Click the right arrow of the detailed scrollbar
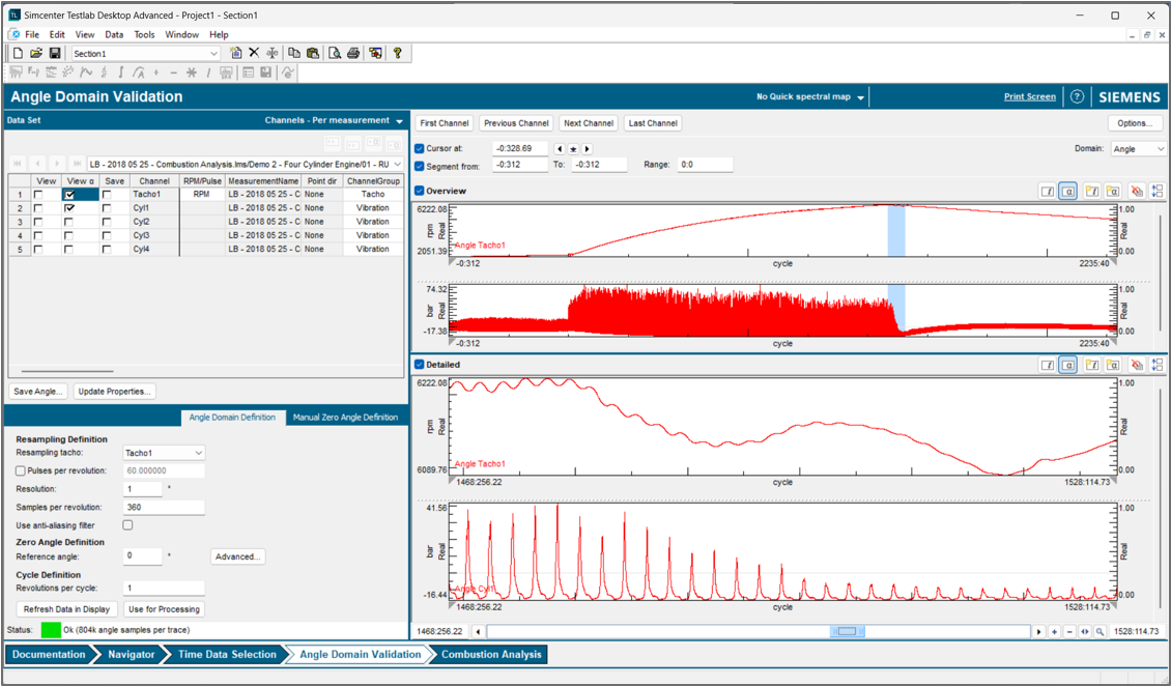Image resolution: width=1172 pixels, height=686 pixels. (x=1039, y=631)
